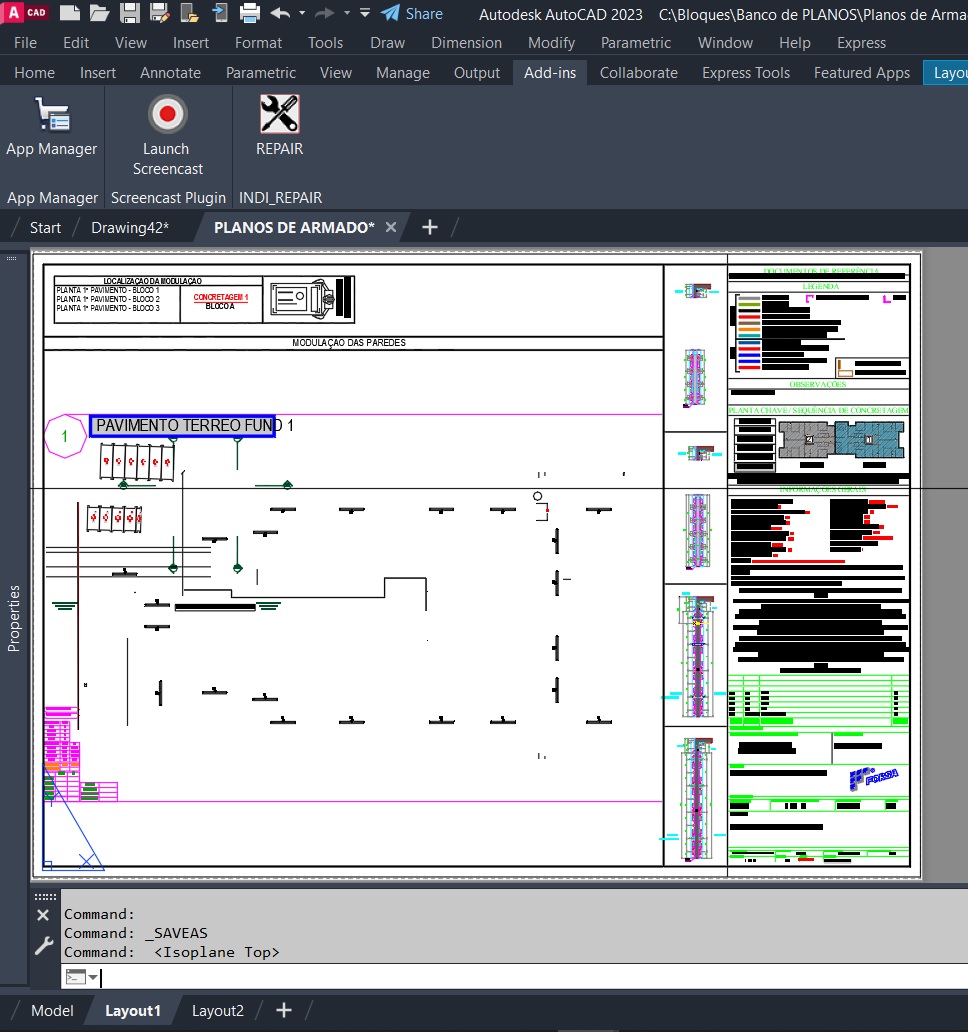This screenshot has height=1032, width=968.
Task: Switch to the Home ribbon tab
Action: (x=35, y=72)
